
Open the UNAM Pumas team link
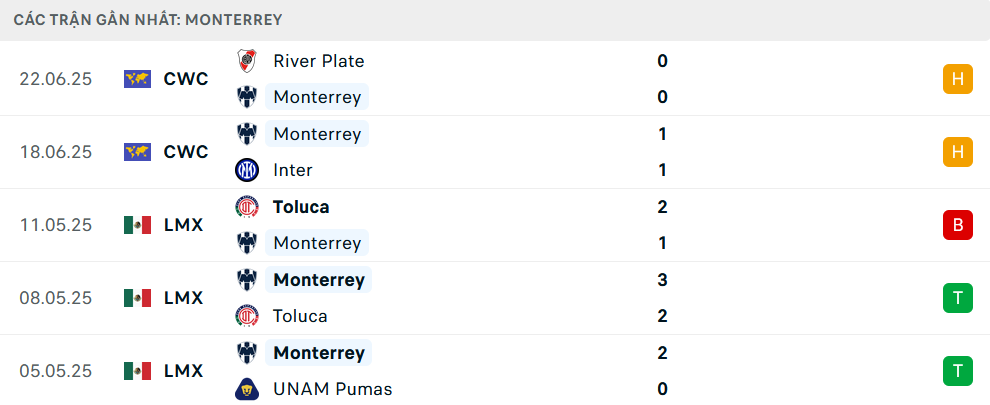(x=332, y=389)
